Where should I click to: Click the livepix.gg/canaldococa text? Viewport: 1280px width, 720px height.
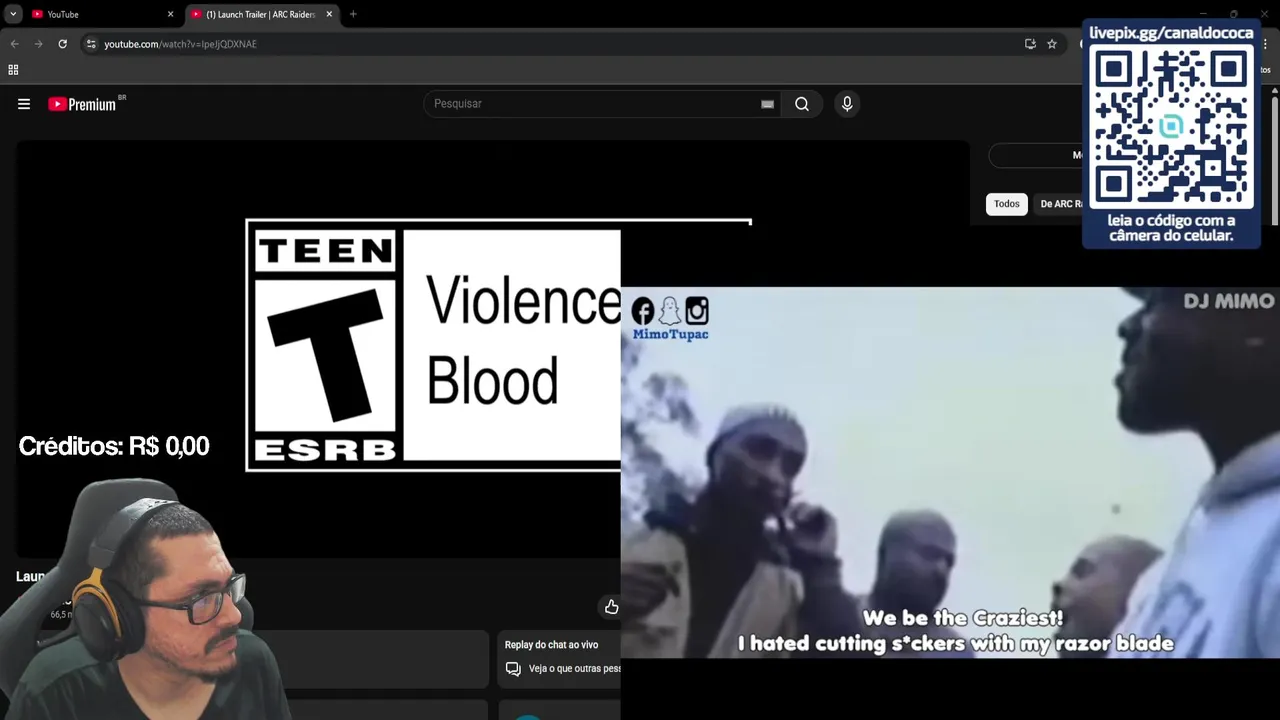click(1171, 33)
